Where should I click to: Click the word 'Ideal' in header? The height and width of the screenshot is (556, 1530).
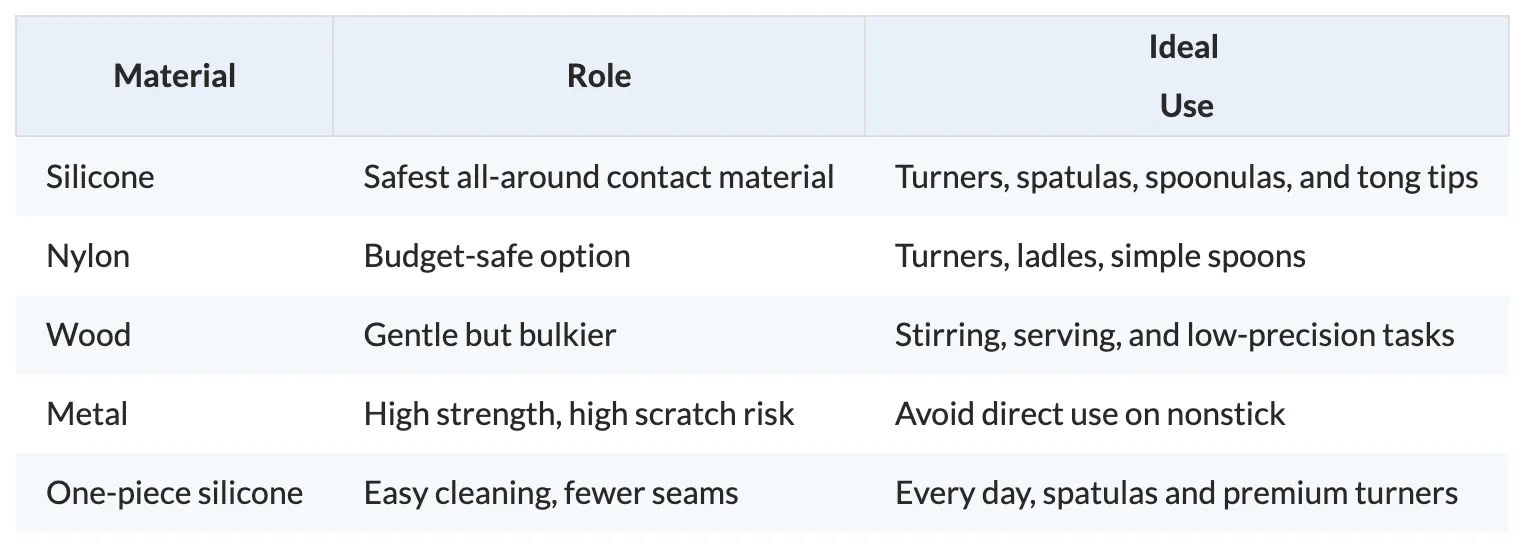pos(1184,47)
